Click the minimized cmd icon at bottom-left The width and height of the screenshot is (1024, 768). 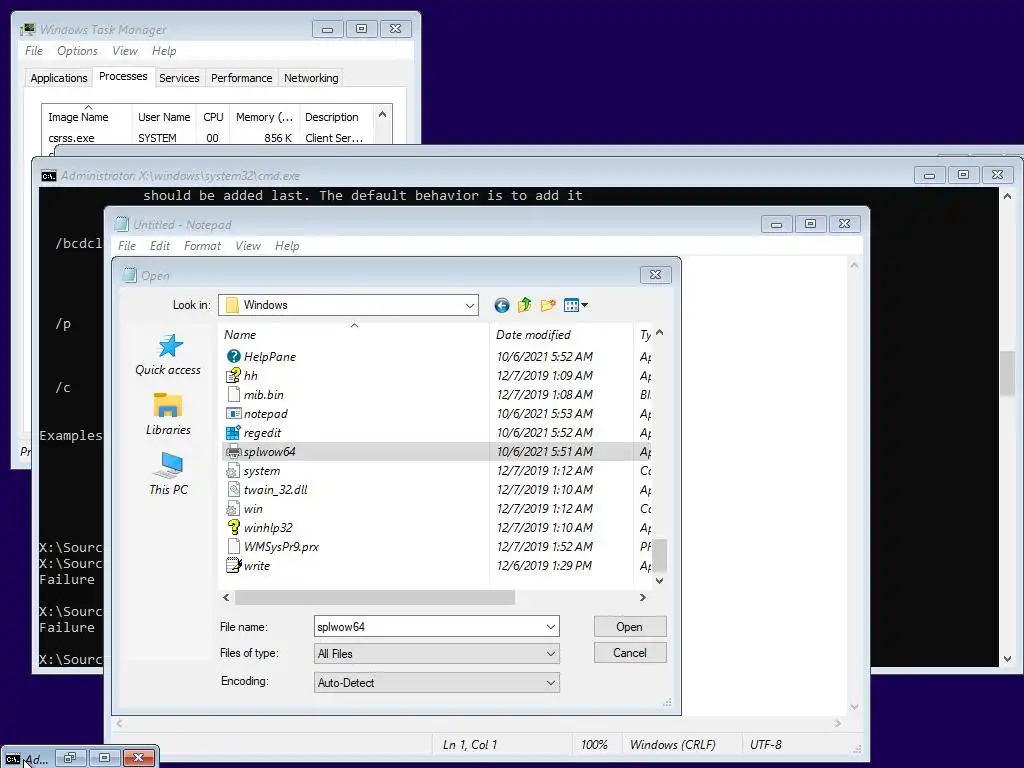tap(12, 758)
